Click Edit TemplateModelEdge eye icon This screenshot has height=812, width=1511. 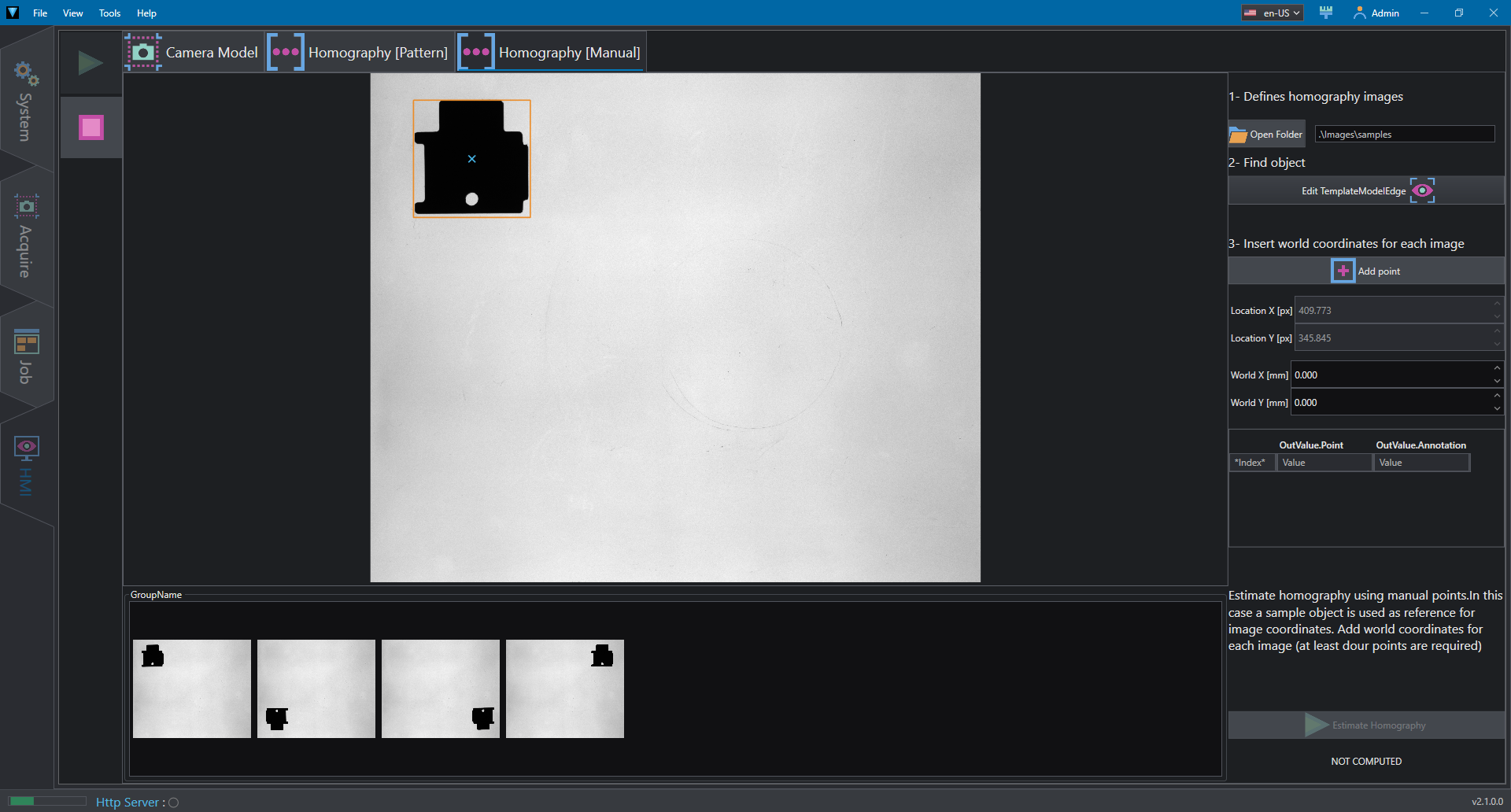1422,190
